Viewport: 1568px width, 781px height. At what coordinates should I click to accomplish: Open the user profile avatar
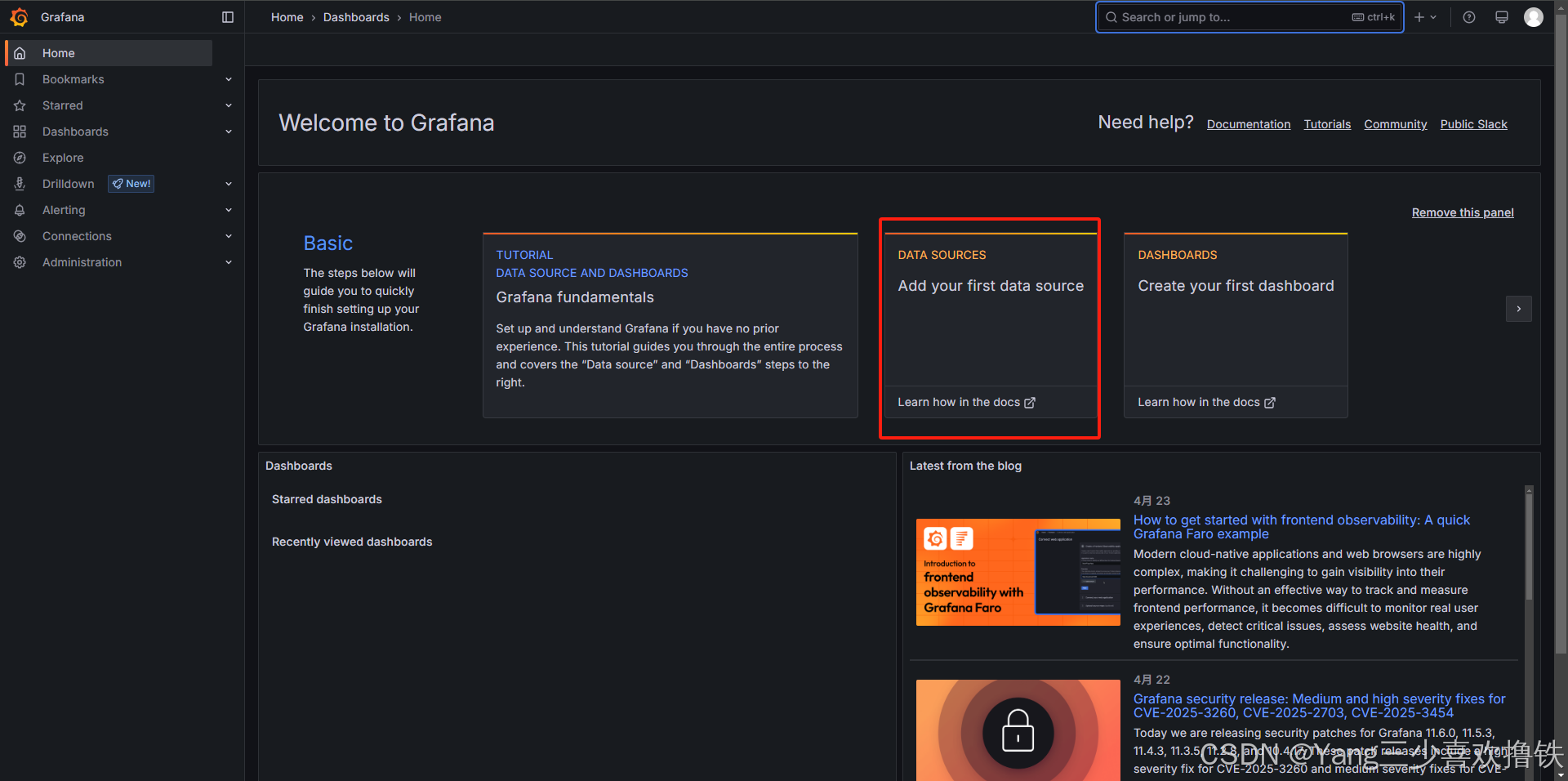(1534, 17)
